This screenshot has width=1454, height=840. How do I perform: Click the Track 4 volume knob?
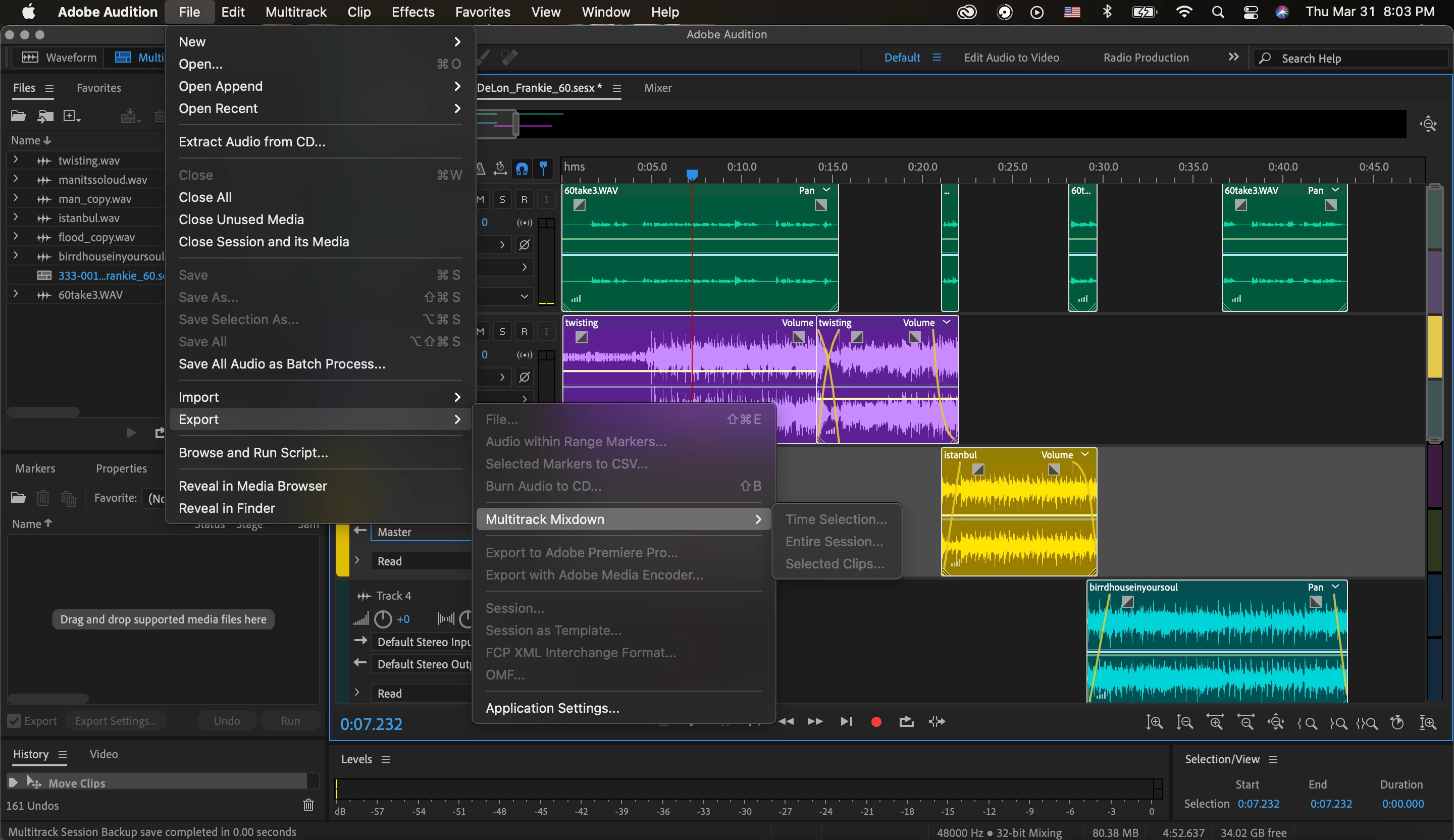pos(383,619)
